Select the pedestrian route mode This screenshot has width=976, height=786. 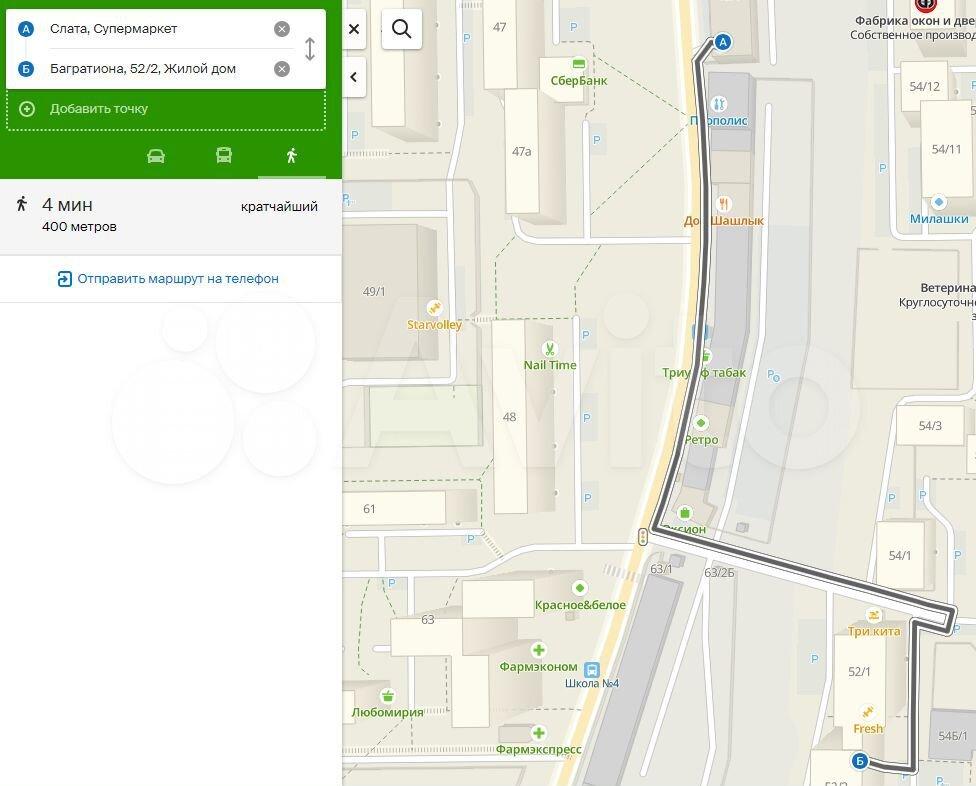pyautogui.click(x=291, y=156)
